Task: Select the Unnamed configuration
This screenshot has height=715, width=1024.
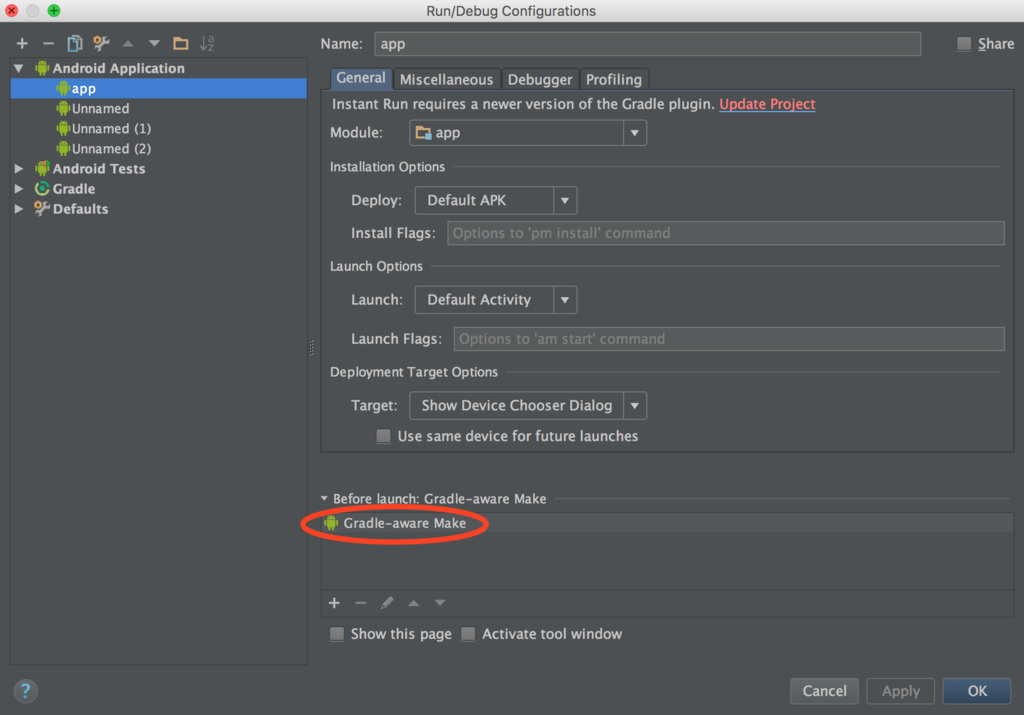Action: [159, 108]
